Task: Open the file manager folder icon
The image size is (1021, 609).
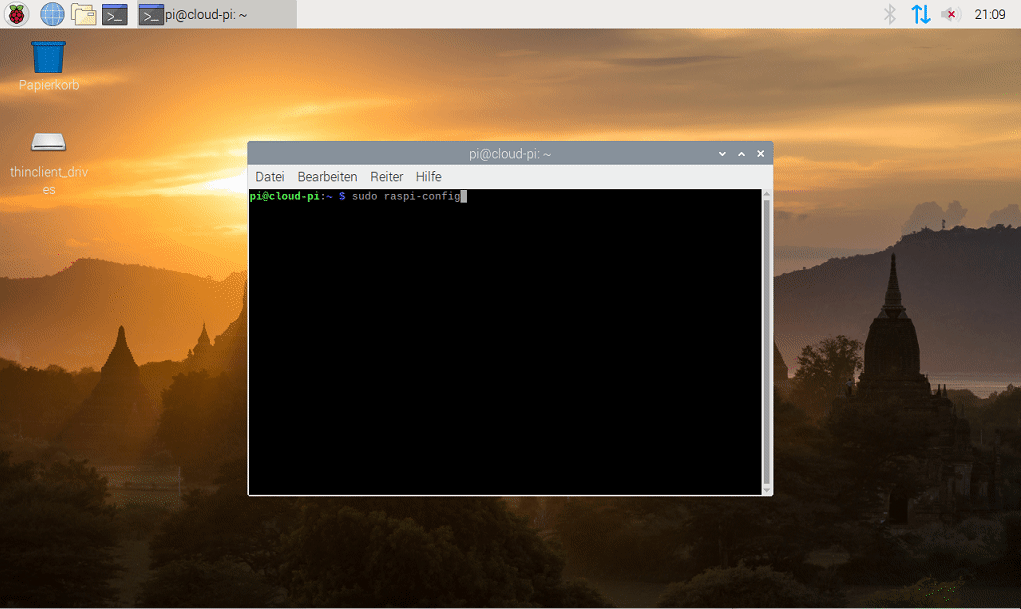Action: [x=83, y=14]
